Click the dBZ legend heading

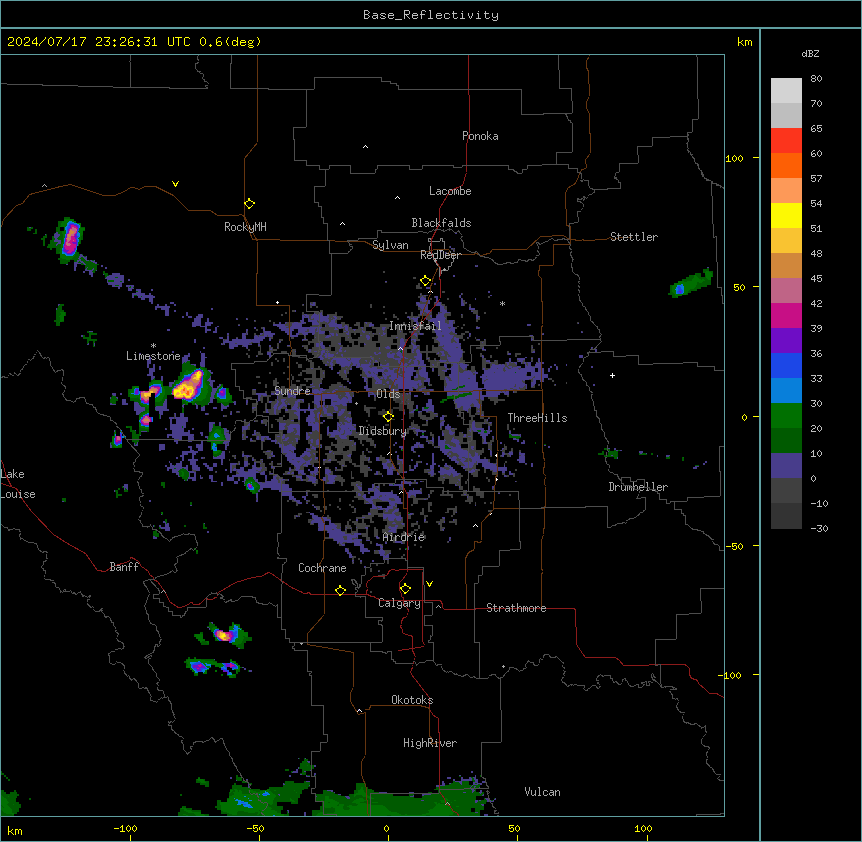click(810, 53)
